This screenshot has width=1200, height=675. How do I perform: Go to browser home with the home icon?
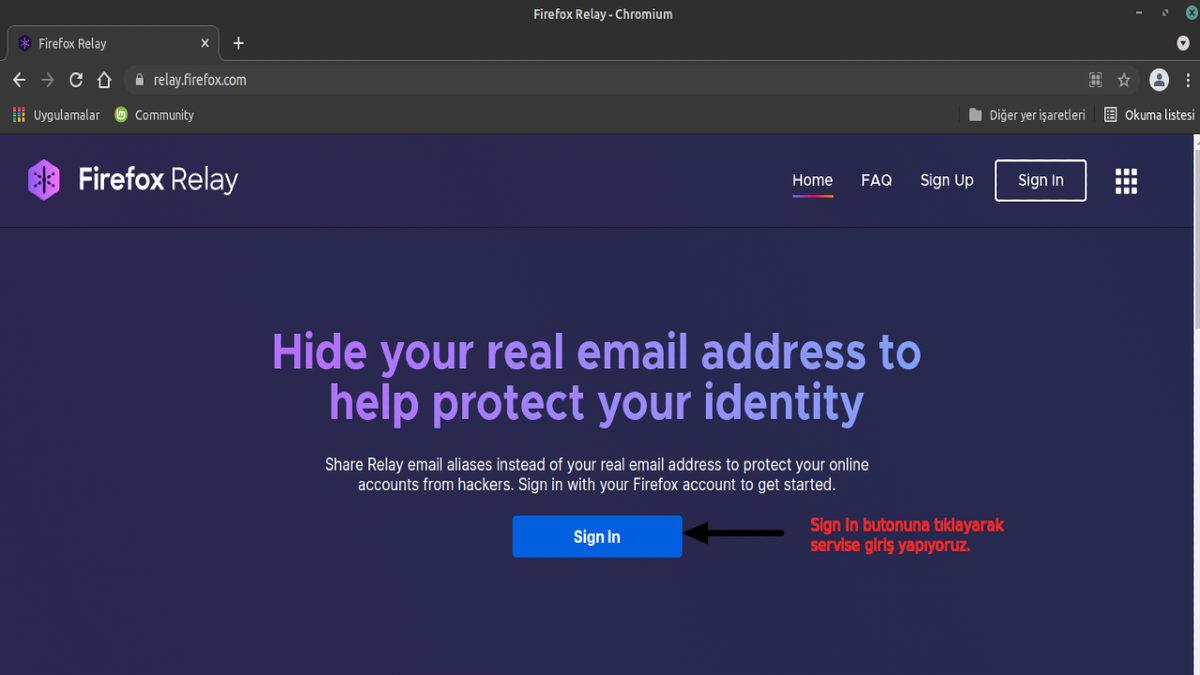(x=104, y=79)
